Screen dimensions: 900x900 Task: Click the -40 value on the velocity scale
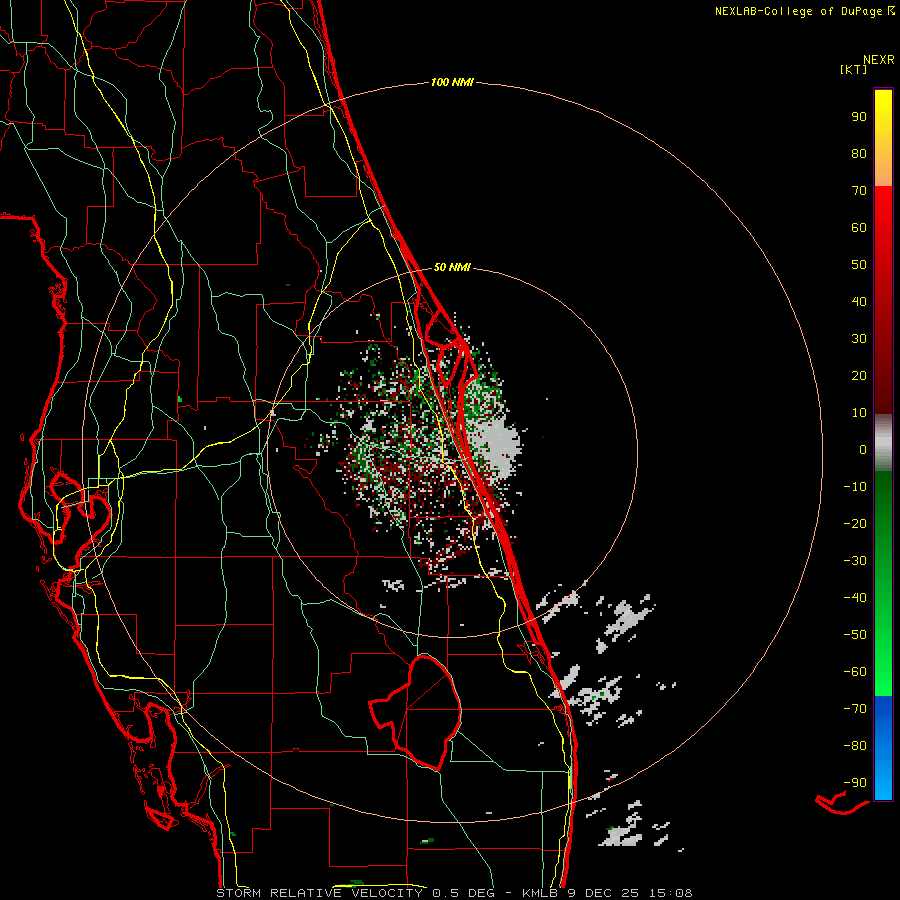(x=855, y=598)
